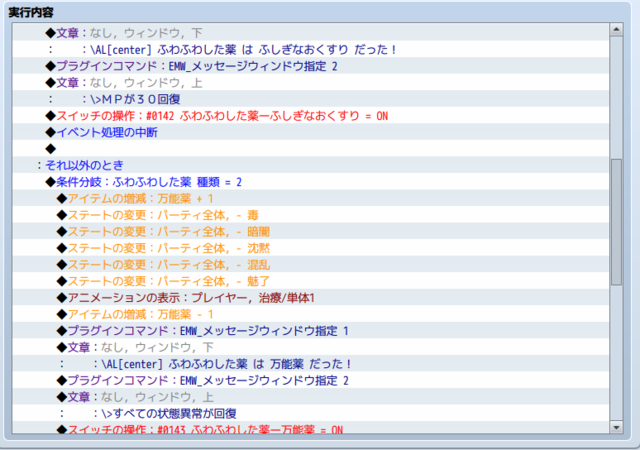Select the first 文章 なし, ウィンドウ, 下 row
This screenshot has width=640, height=450.
(311, 33)
